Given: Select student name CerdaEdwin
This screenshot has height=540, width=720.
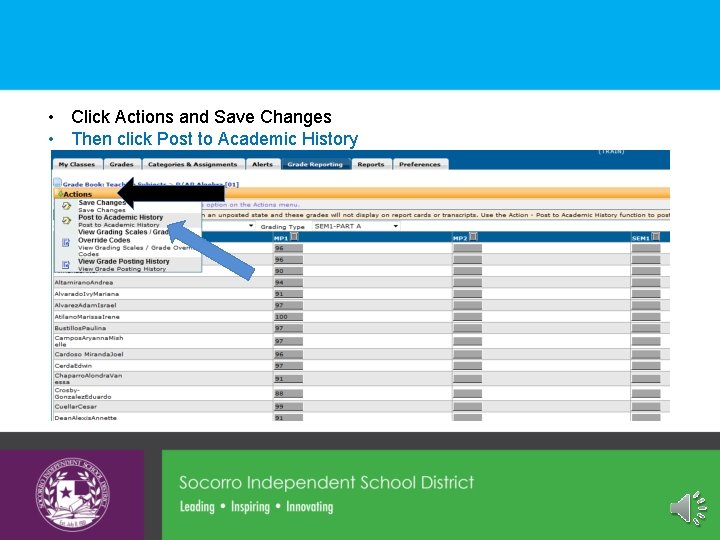Looking at the screenshot, I should coord(73,366).
